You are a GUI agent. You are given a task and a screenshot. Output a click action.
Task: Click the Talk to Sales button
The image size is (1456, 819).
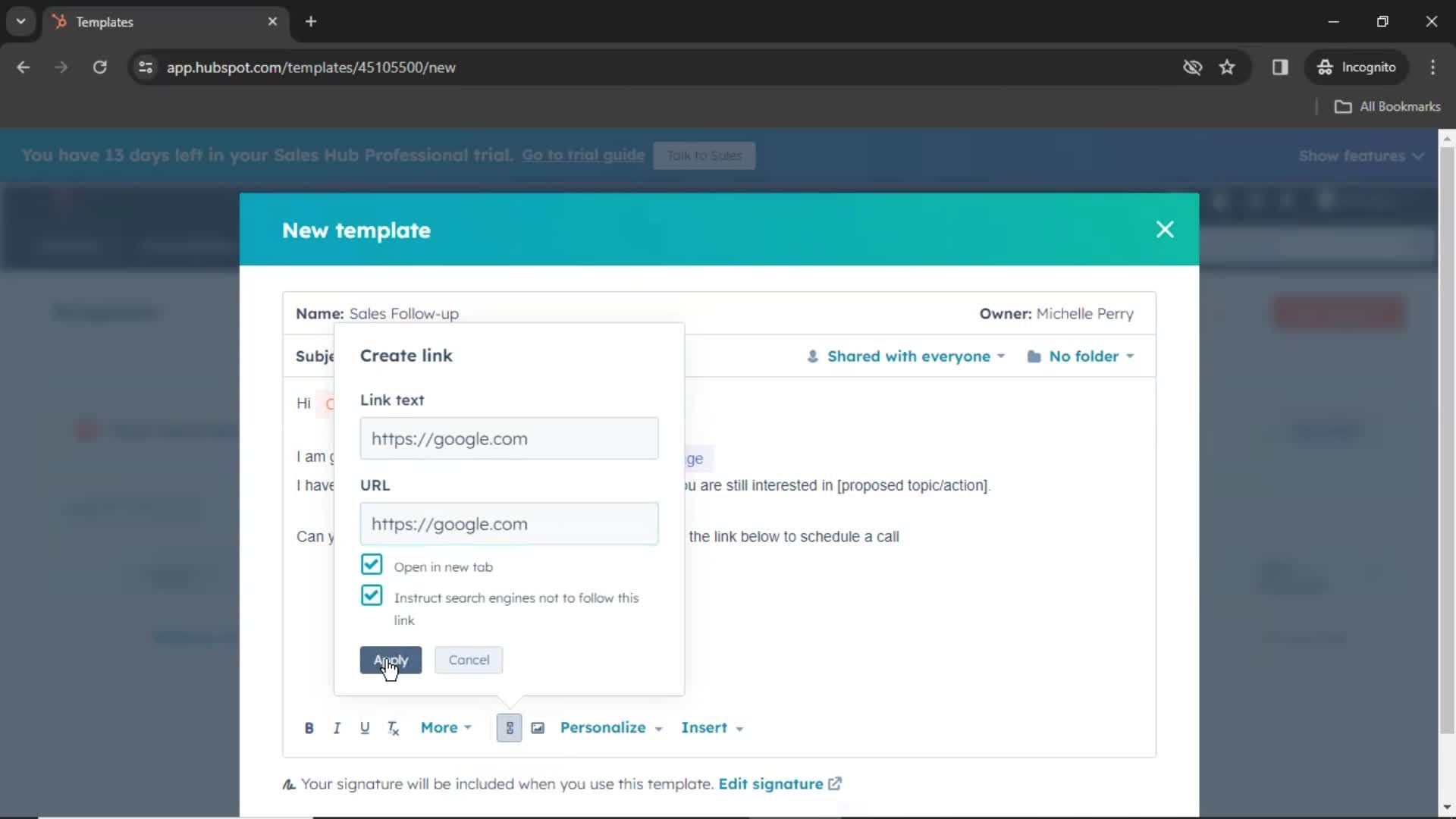pos(704,155)
